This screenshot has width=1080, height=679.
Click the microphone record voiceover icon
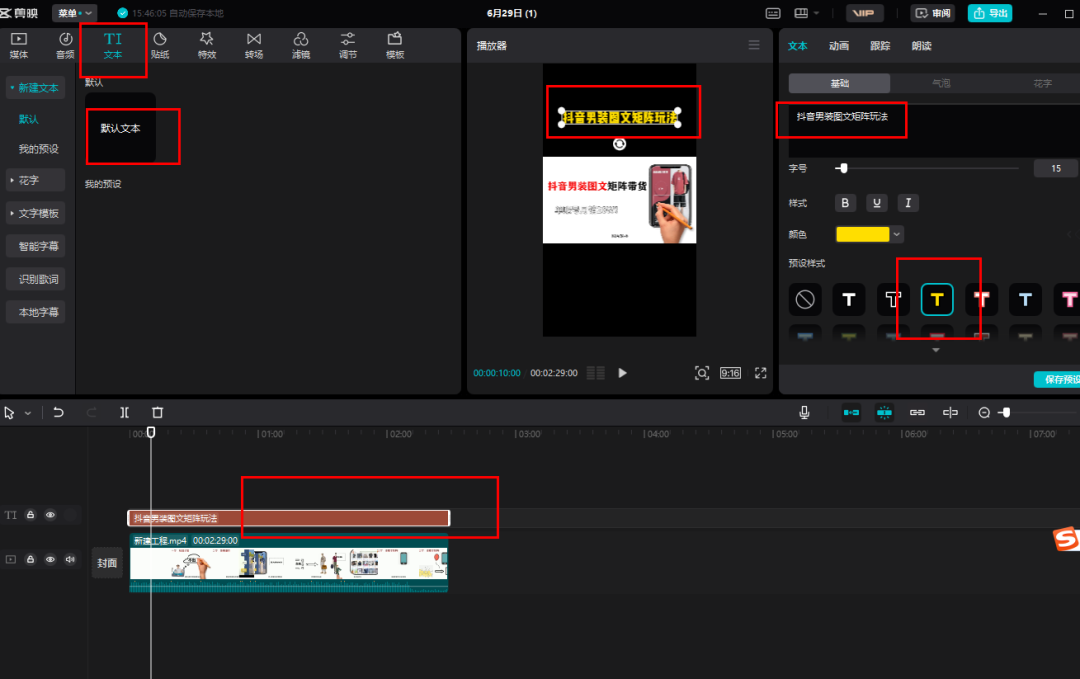click(804, 412)
